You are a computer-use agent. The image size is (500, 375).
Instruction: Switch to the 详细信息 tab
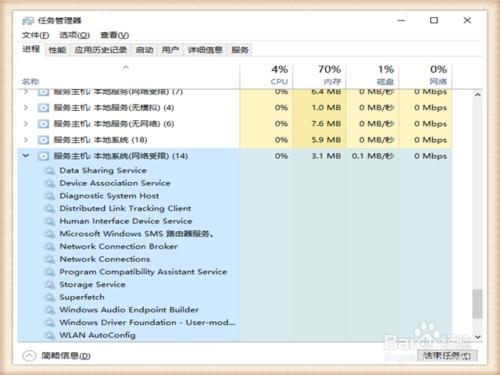click(205, 50)
